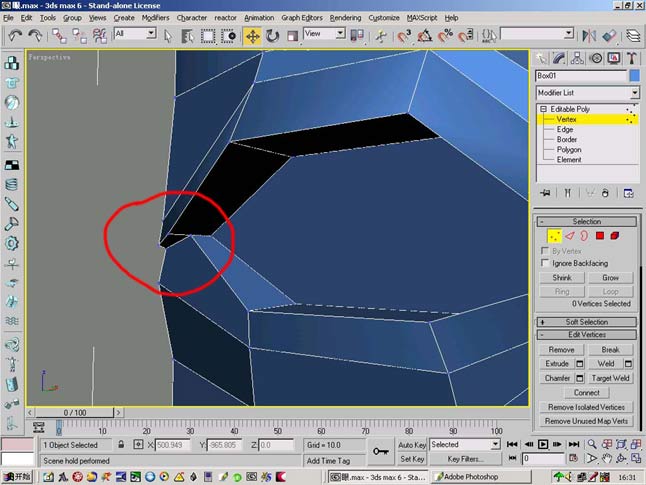Click the Remove vertices button
The height and width of the screenshot is (485, 646).
click(561, 349)
